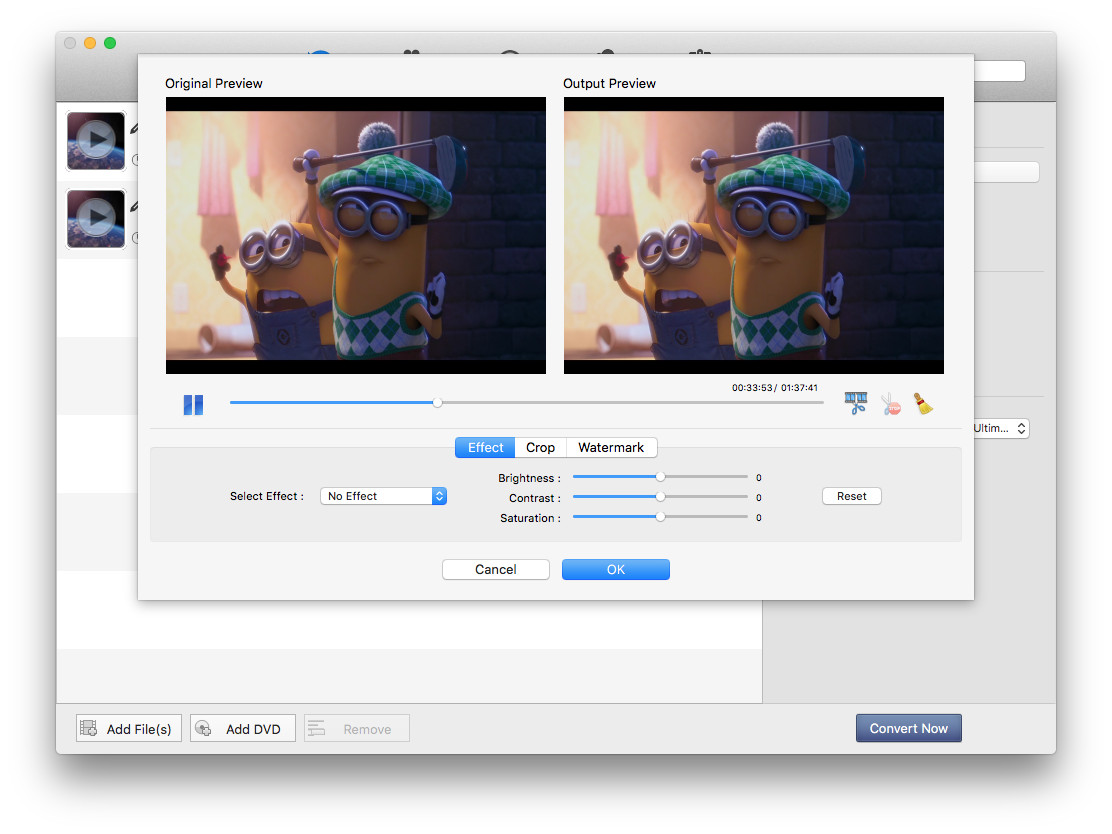Screen dimensions: 1112x834
Task: Minimize window with the yellow button
Action: (90, 43)
